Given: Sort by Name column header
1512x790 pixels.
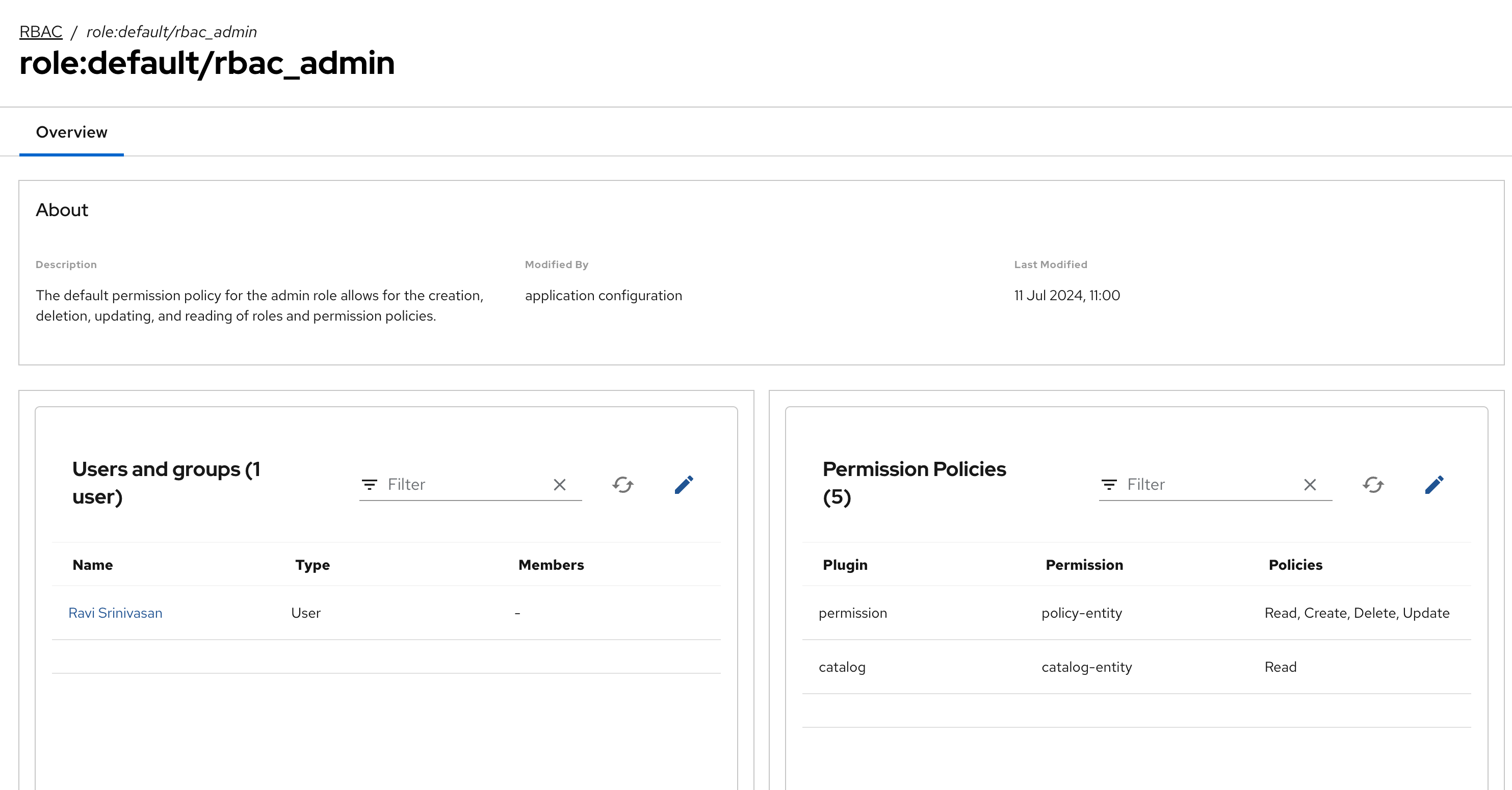Looking at the screenshot, I should (93, 565).
